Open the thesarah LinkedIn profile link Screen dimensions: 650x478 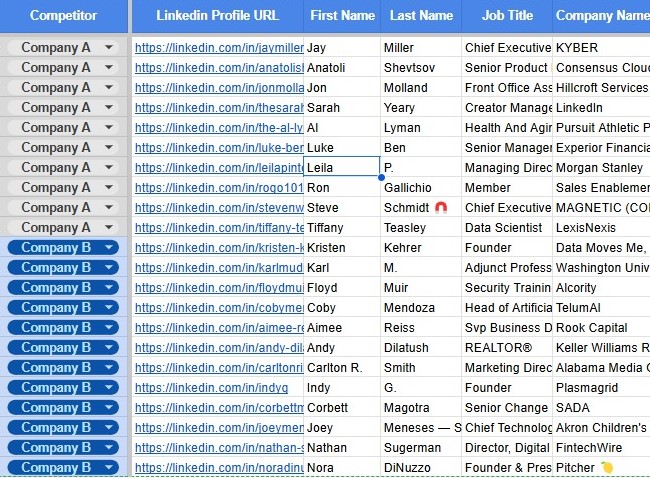pyautogui.click(x=219, y=108)
